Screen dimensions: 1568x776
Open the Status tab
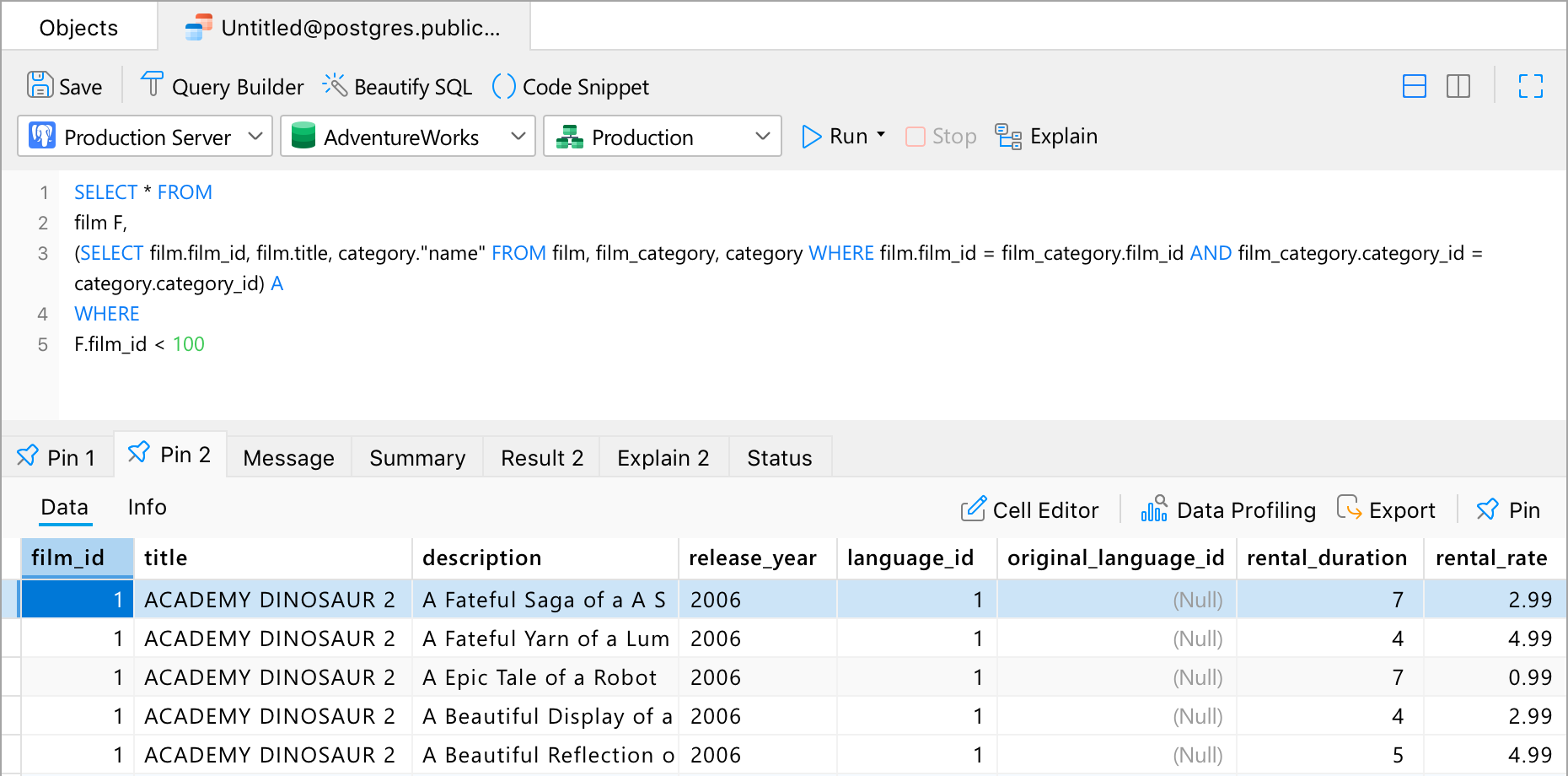coord(780,457)
